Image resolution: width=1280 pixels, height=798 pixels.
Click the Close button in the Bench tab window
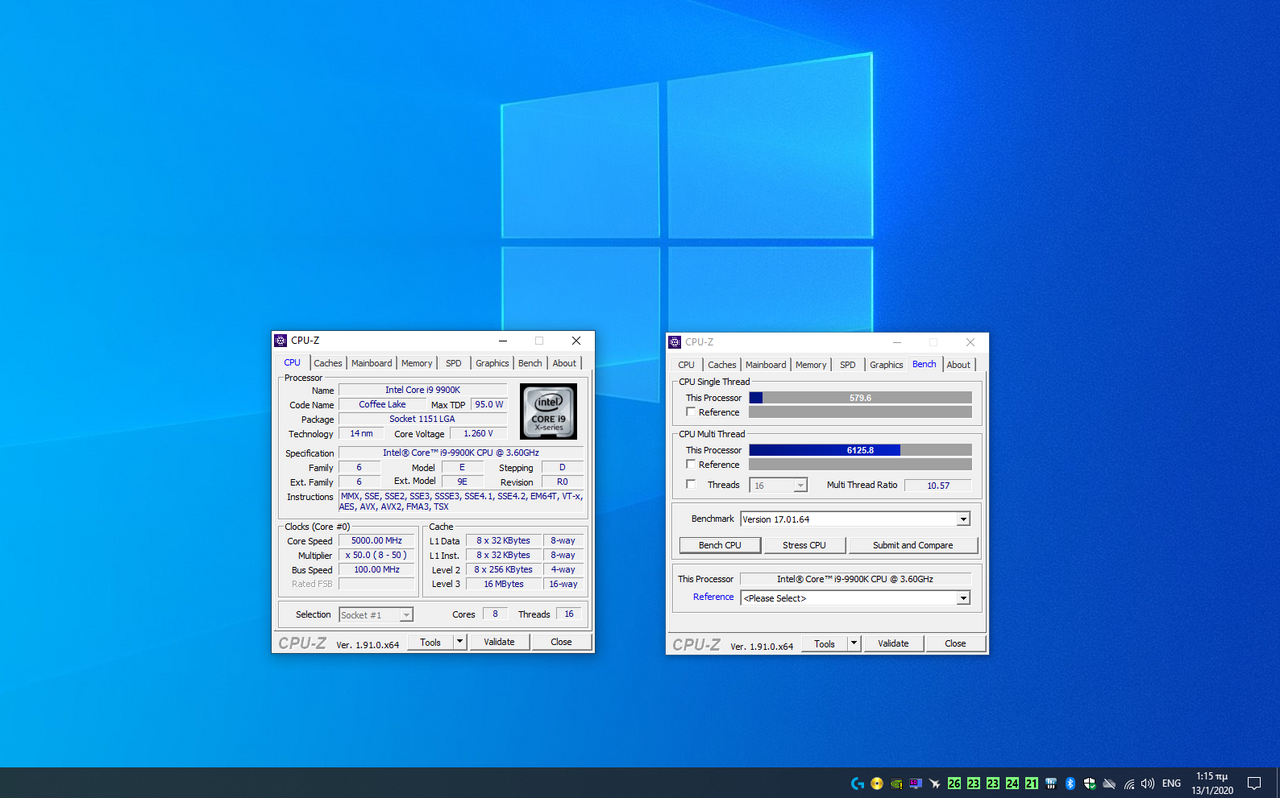tap(955, 644)
